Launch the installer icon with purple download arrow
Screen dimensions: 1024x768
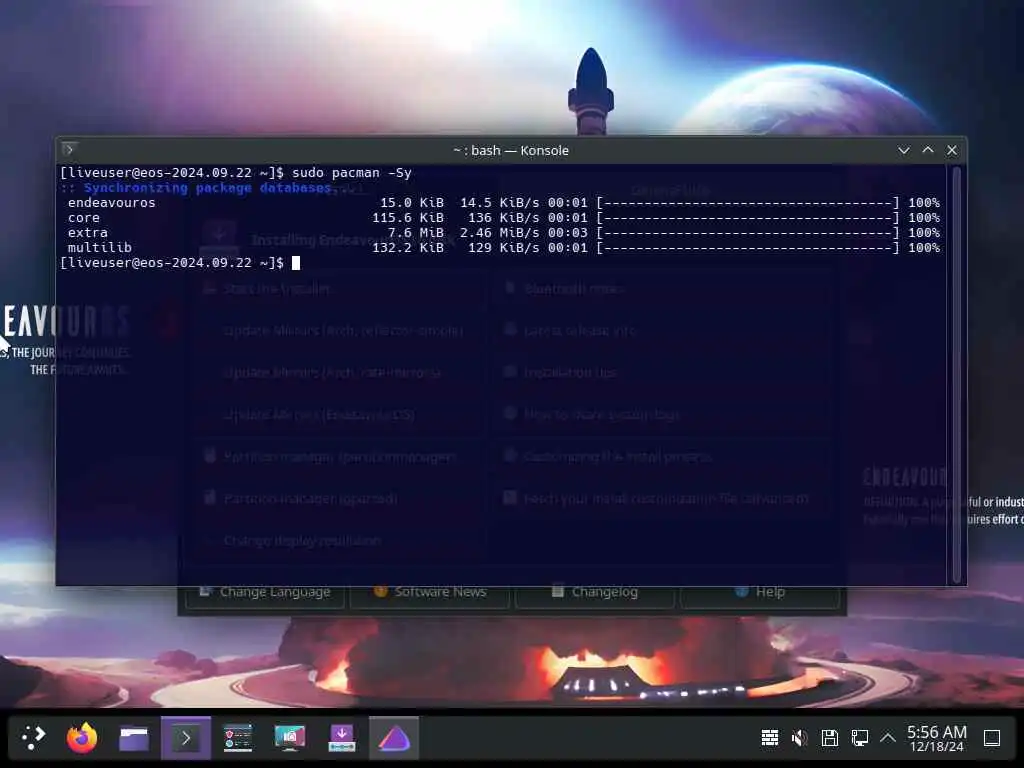coord(342,738)
